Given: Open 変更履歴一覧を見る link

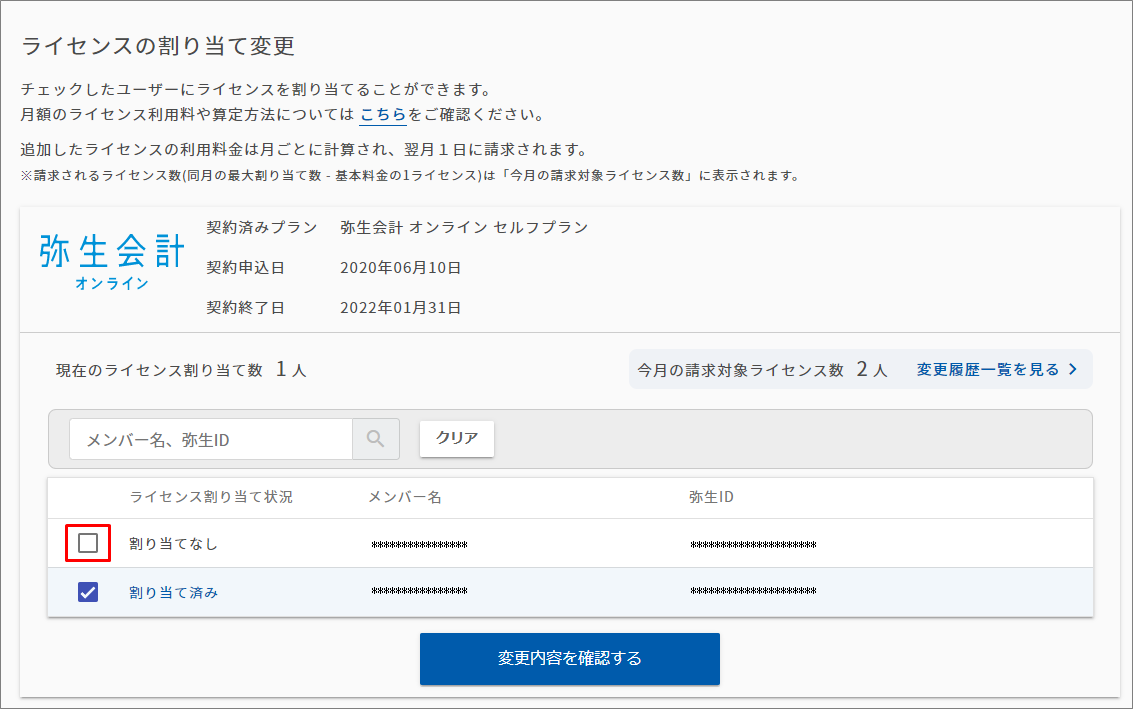Looking at the screenshot, I should click(x=988, y=369).
